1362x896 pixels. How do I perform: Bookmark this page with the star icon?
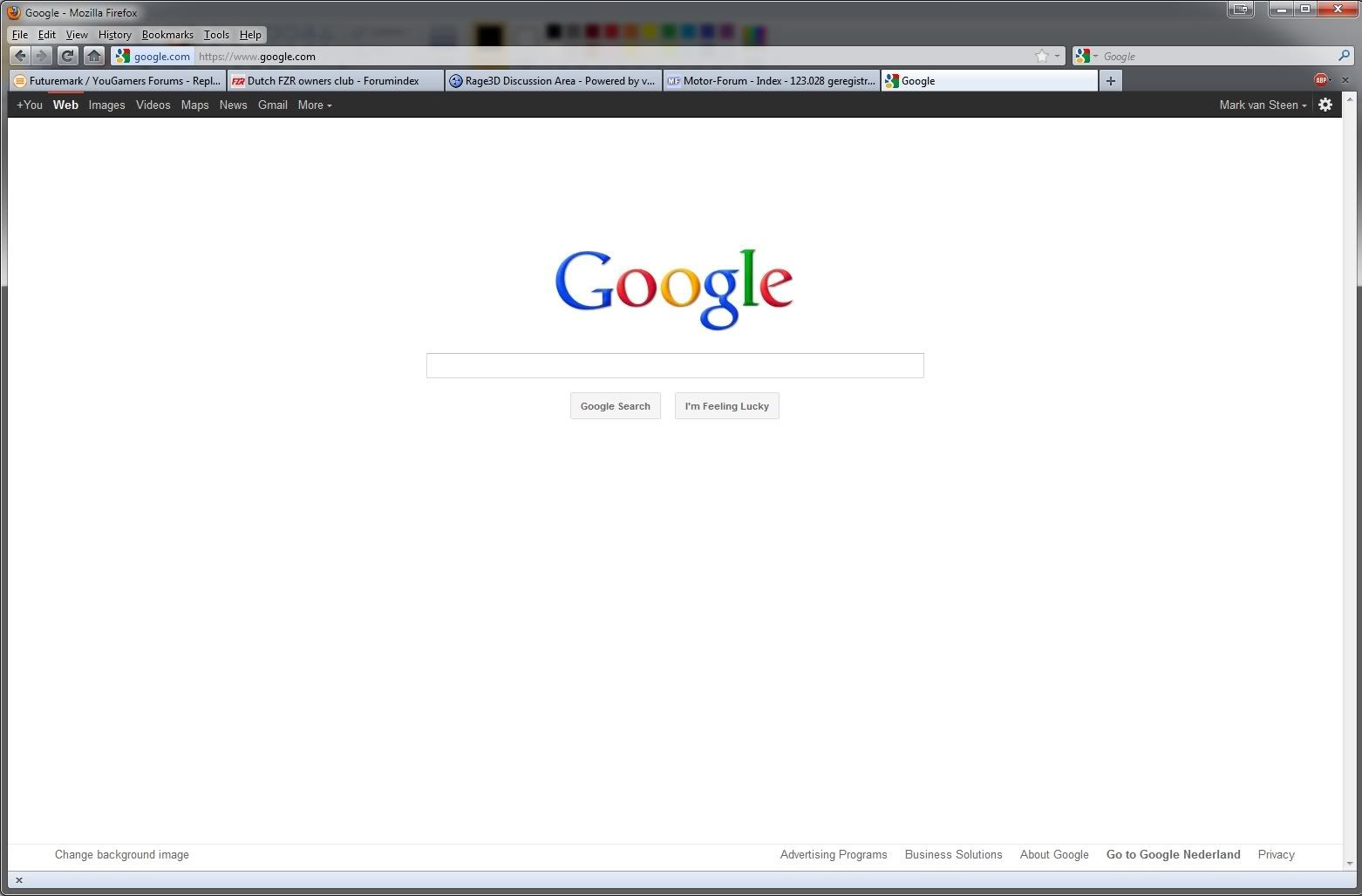(1041, 56)
